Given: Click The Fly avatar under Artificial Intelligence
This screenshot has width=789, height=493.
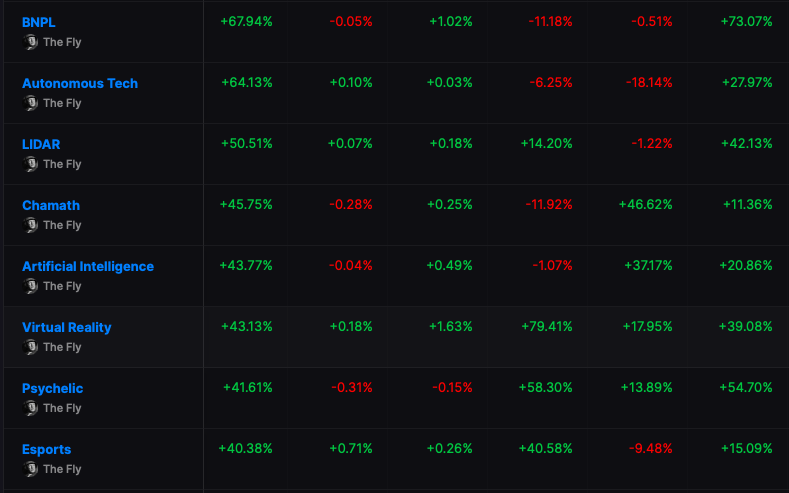Looking at the screenshot, I should (30, 286).
